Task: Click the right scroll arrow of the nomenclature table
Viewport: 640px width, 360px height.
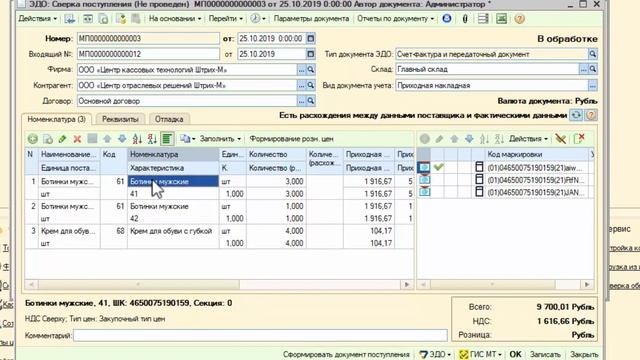Action: tap(407, 284)
